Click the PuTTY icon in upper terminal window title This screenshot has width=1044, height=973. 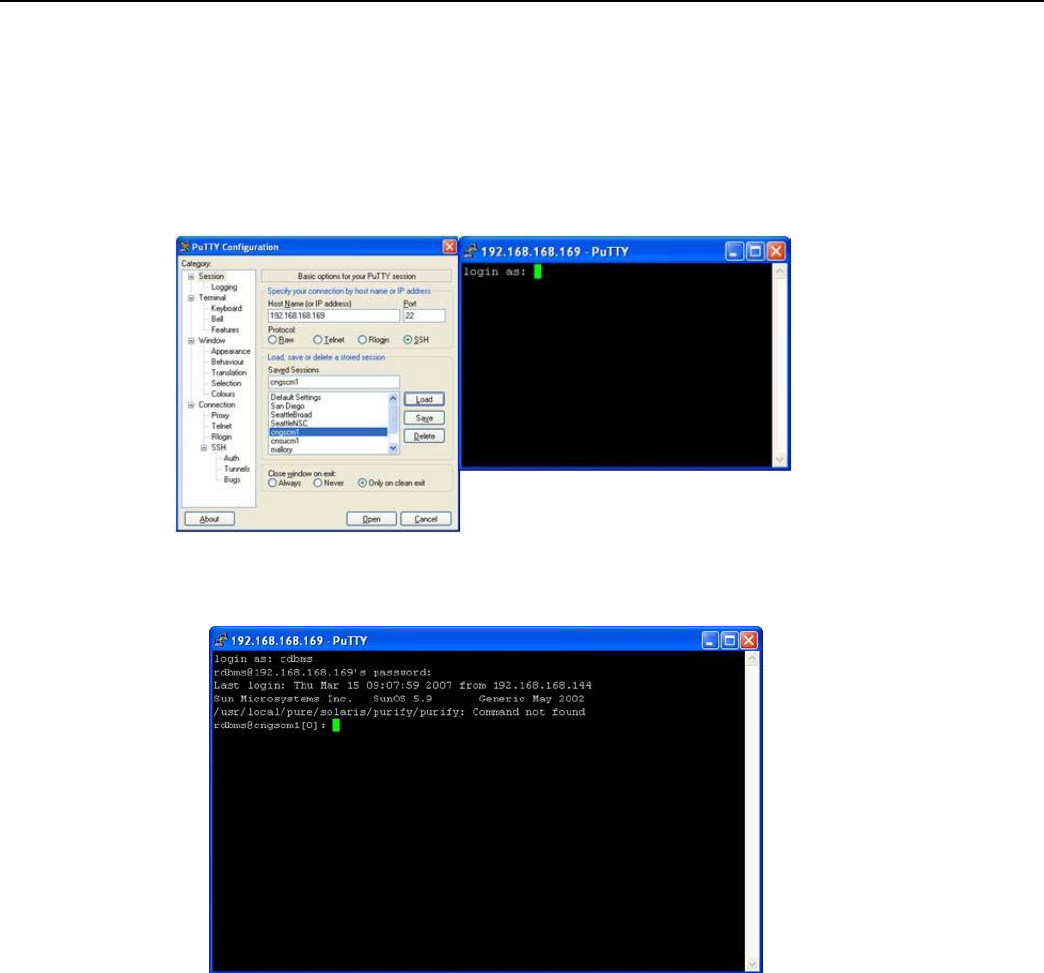tap(471, 251)
